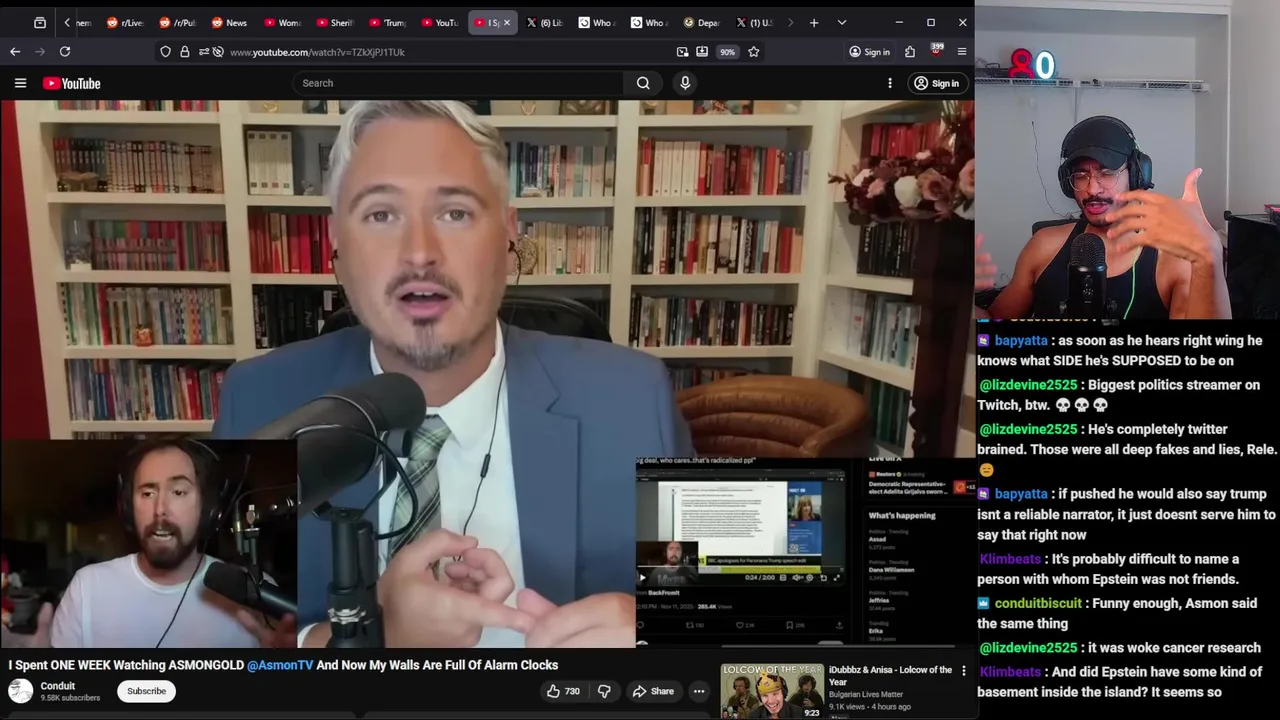Click the 9.58K subscribers text
Image resolution: width=1280 pixels, height=720 pixels.
pyautogui.click(x=70, y=698)
